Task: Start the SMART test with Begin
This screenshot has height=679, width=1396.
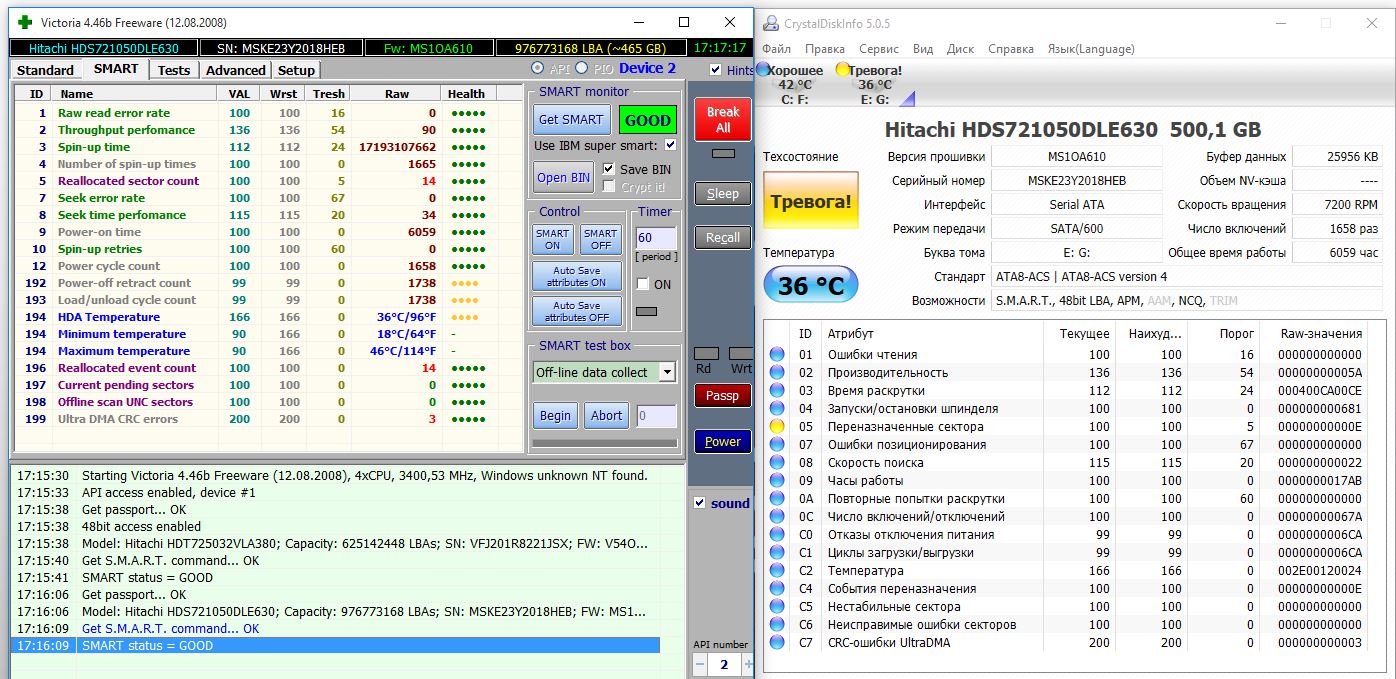Action: click(x=555, y=416)
